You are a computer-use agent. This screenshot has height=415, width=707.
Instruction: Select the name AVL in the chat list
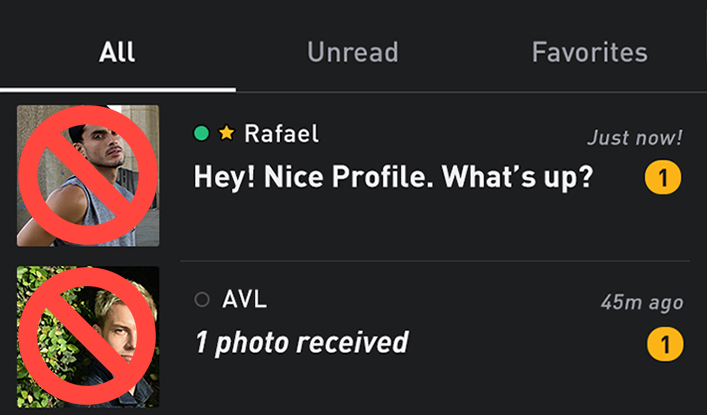click(x=245, y=299)
